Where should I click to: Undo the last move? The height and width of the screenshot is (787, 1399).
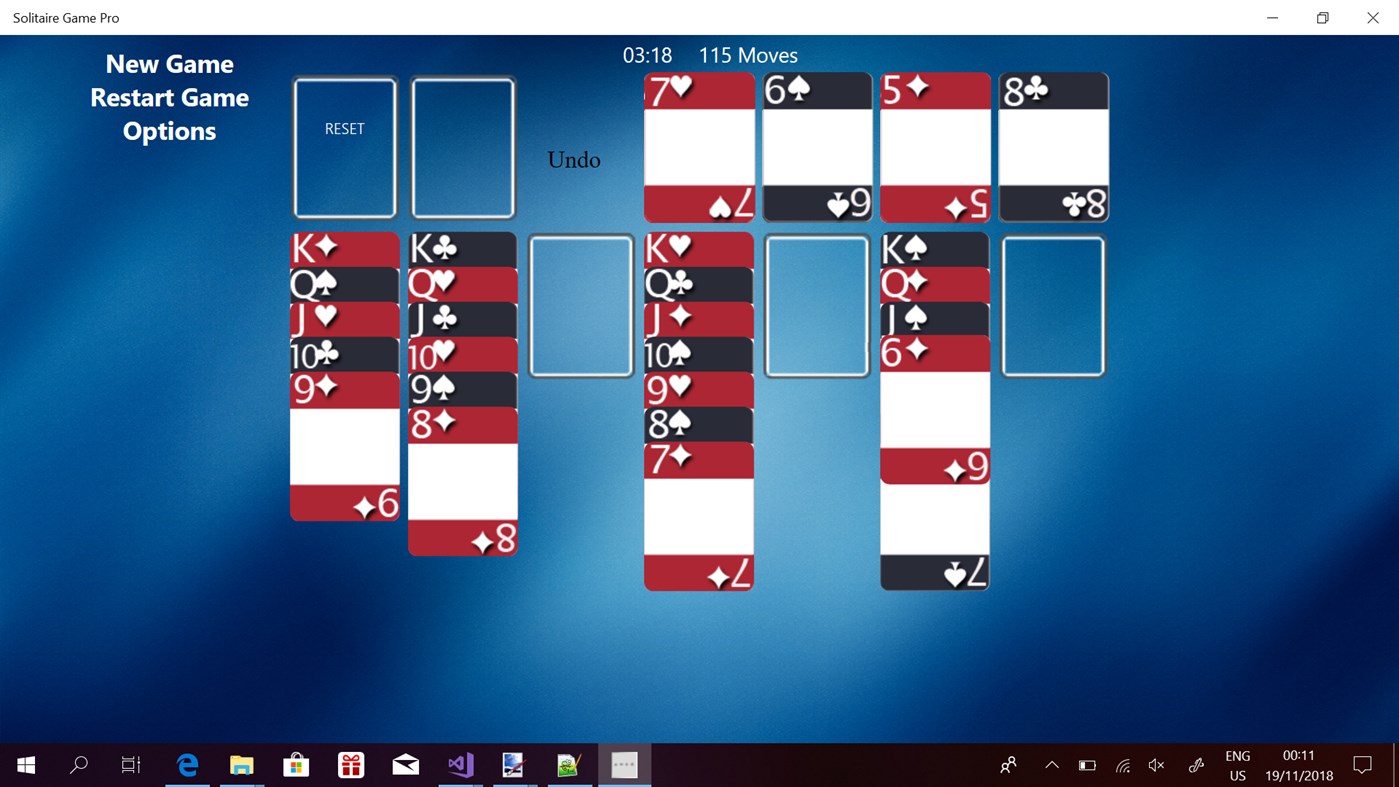coord(573,158)
